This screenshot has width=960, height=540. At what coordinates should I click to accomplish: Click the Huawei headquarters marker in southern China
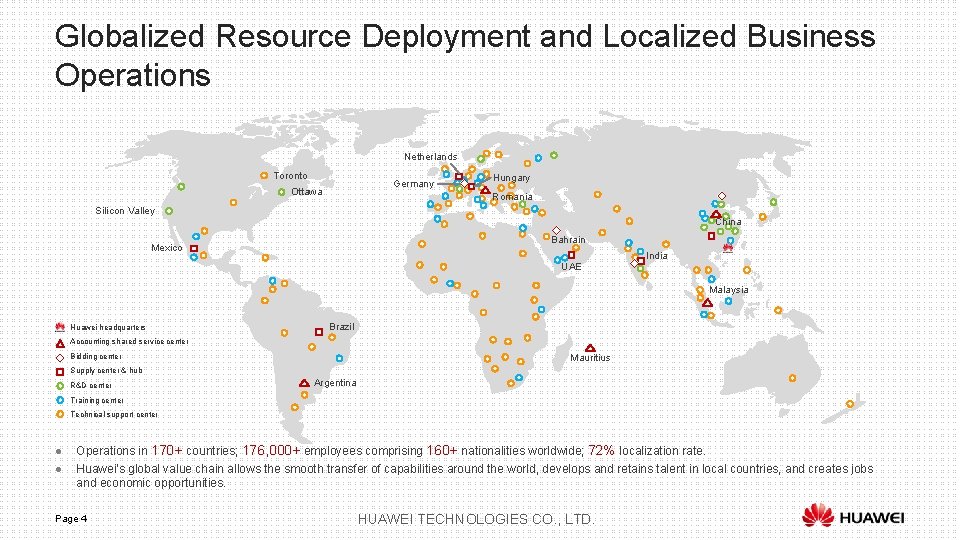click(x=727, y=248)
